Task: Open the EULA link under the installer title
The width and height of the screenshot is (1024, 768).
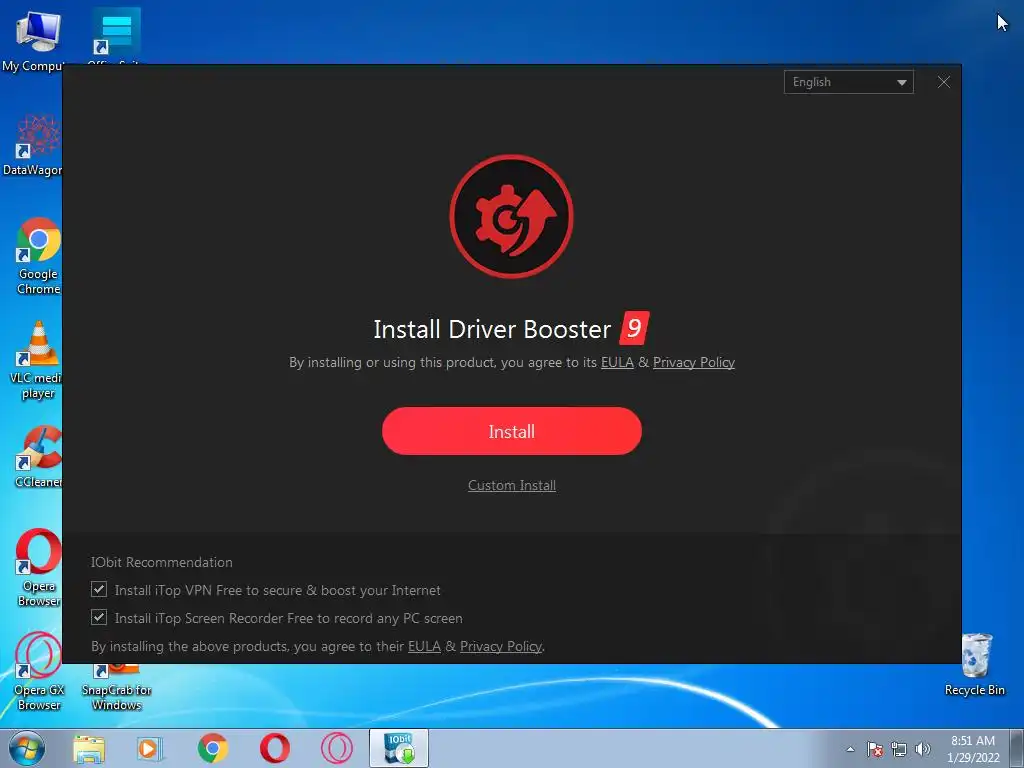Action: coord(617,362)
